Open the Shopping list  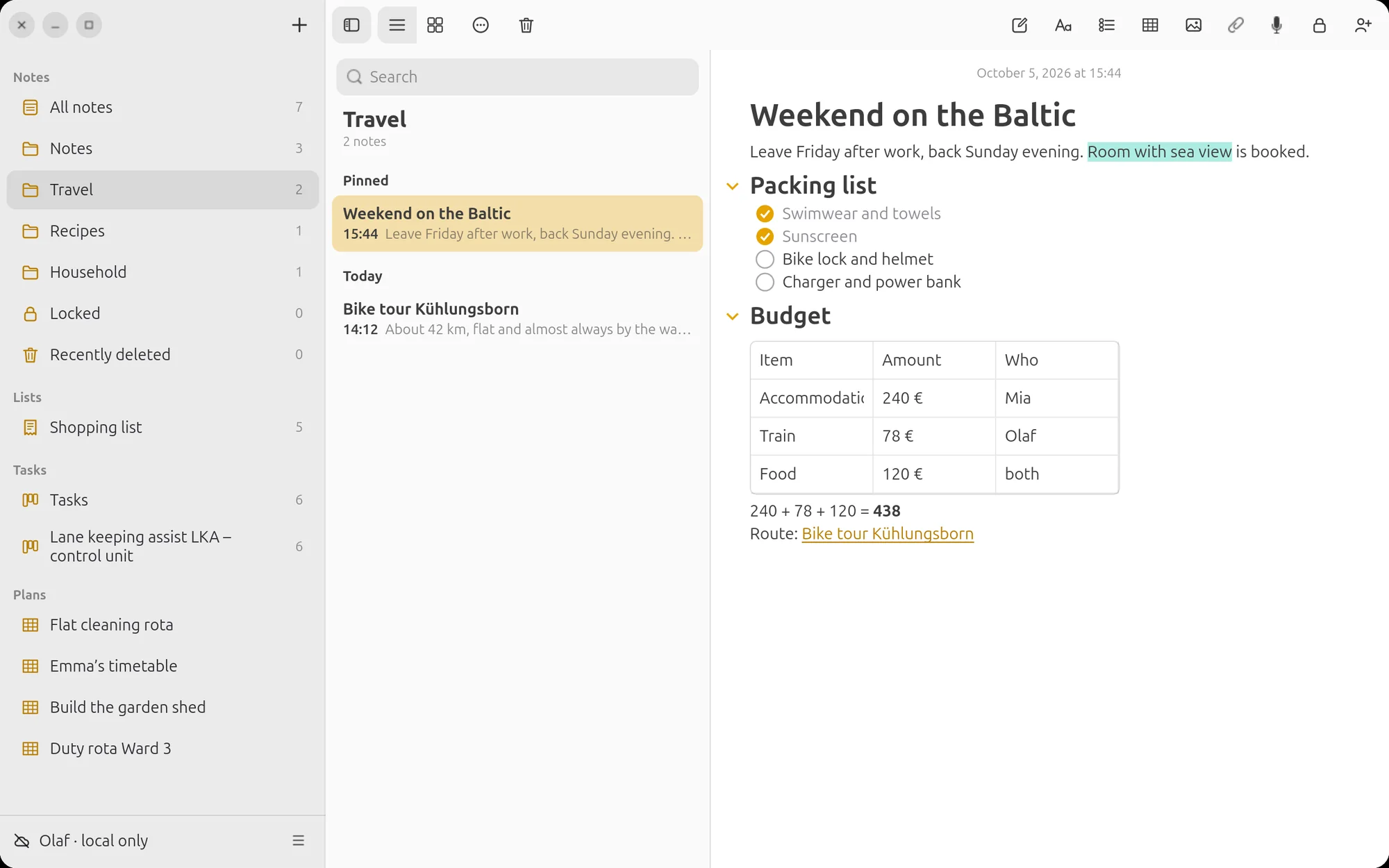tap(163, 427)
